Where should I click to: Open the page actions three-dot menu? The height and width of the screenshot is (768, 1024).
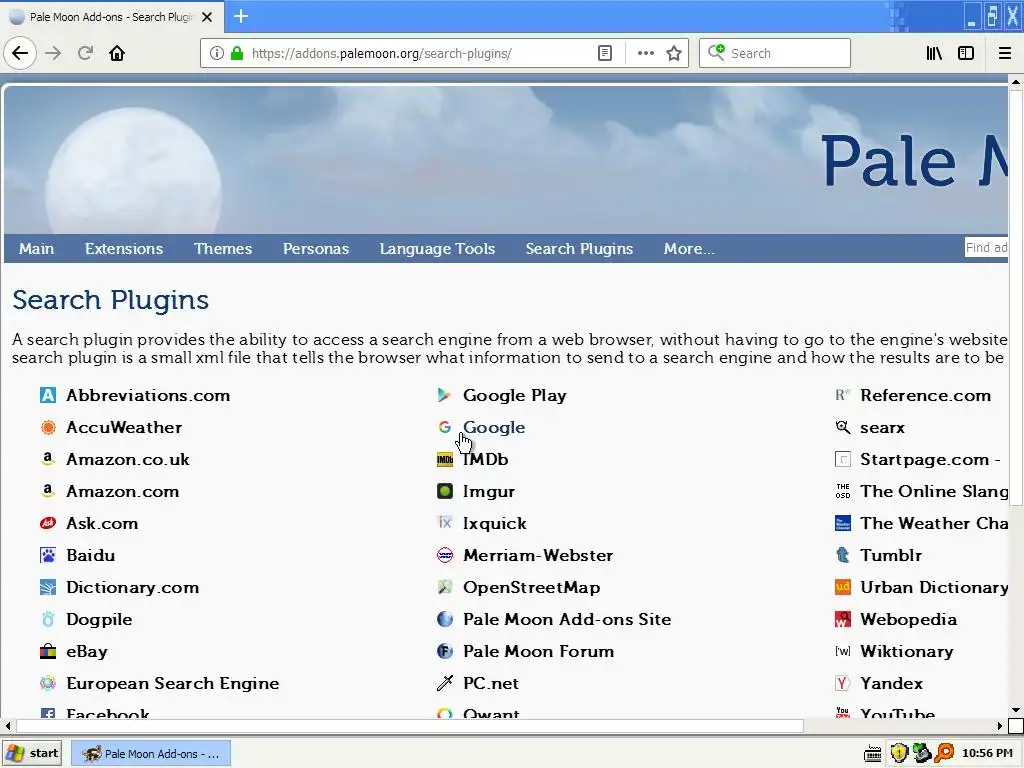(x=645, y=53)
